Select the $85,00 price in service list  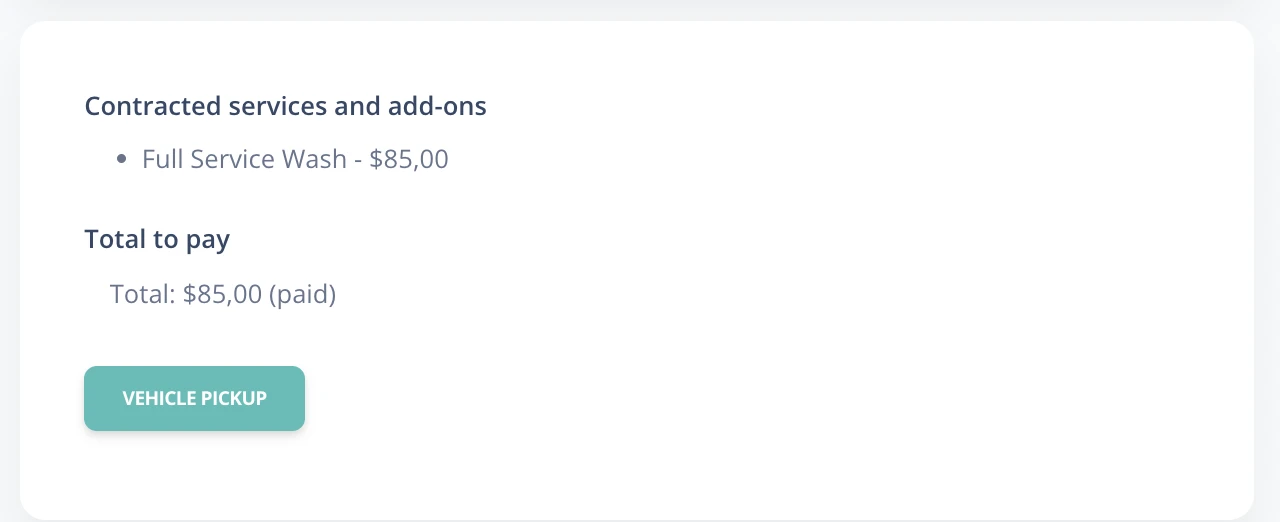[x=409, y=159]
